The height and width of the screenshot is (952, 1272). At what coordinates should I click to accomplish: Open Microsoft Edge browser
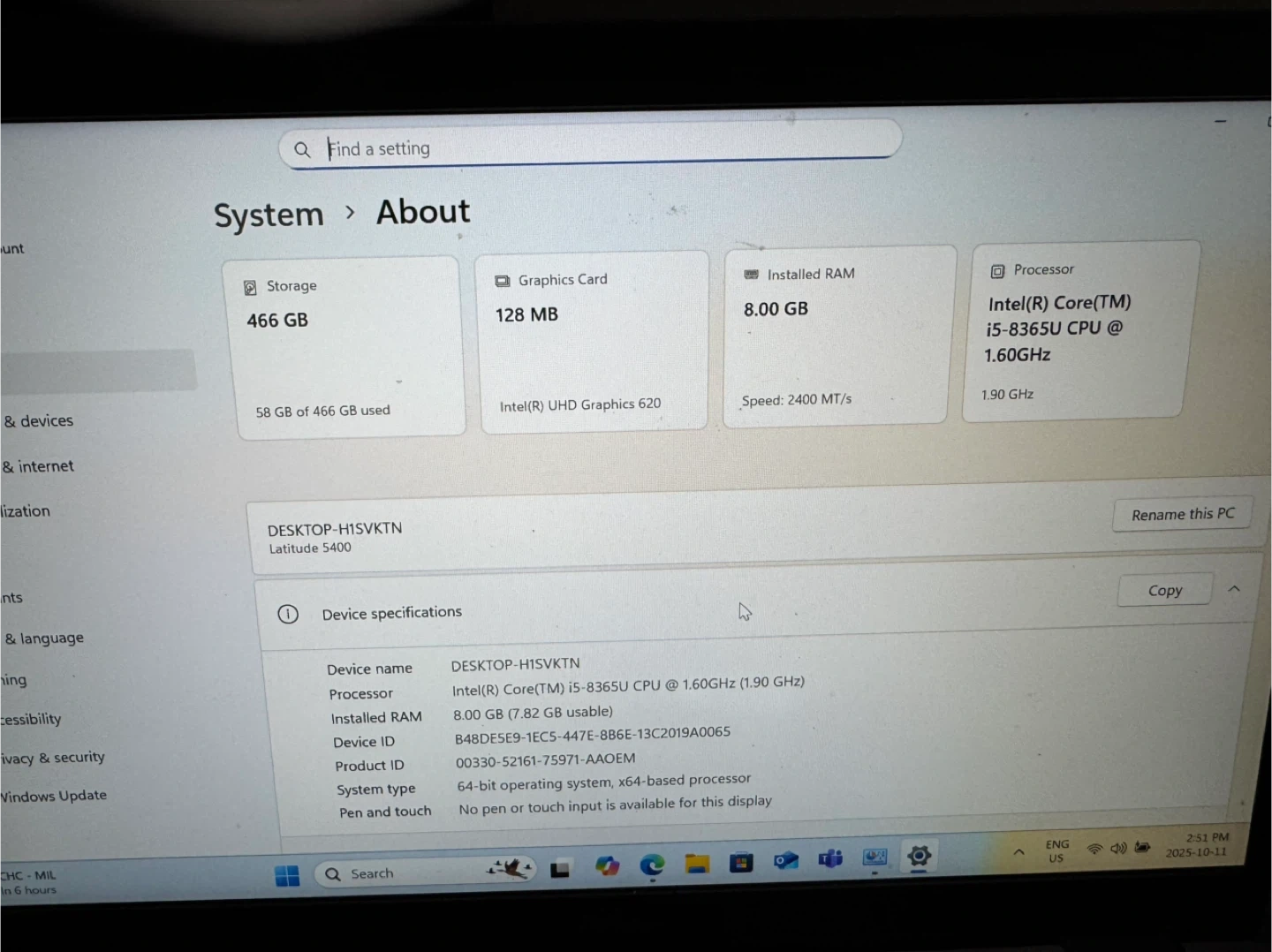652,865
